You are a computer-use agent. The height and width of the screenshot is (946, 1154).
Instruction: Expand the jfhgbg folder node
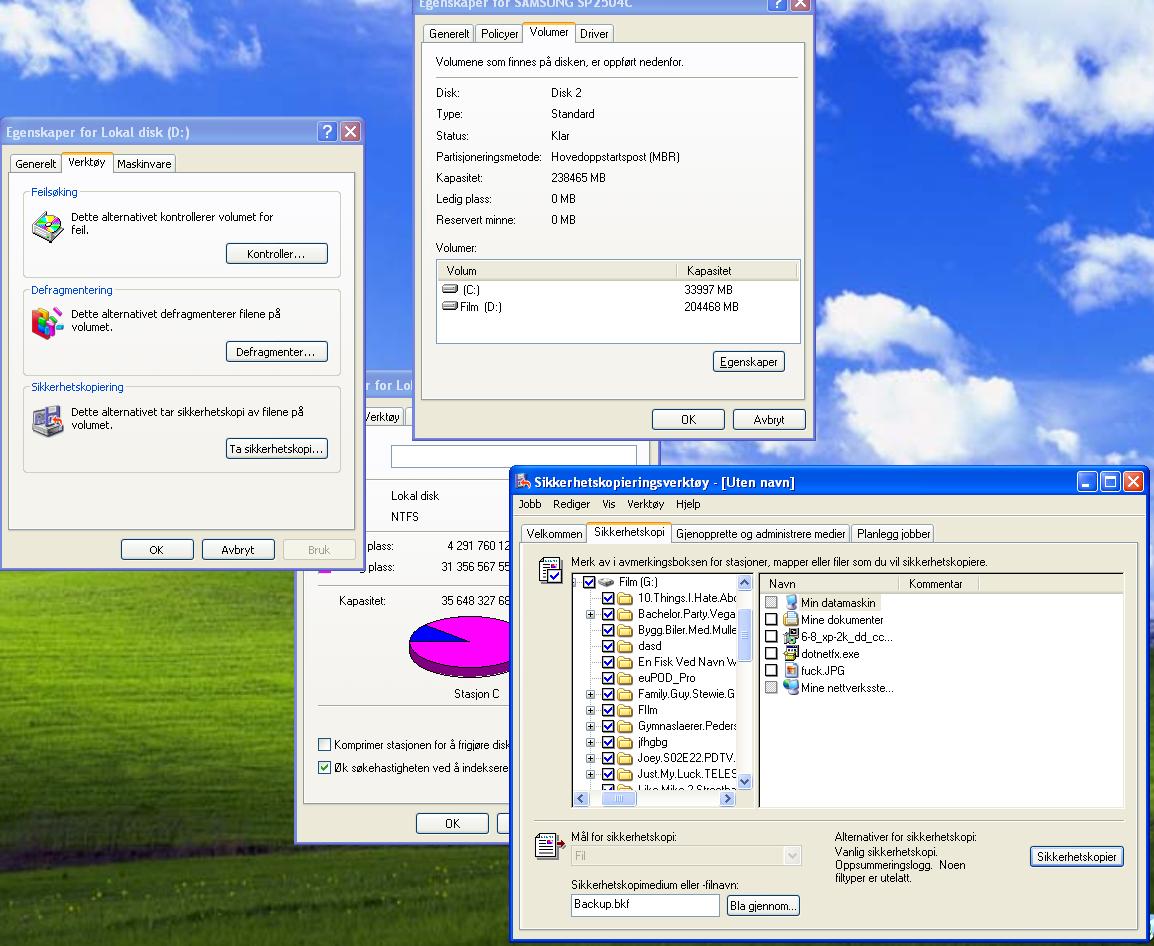[590, 742]
